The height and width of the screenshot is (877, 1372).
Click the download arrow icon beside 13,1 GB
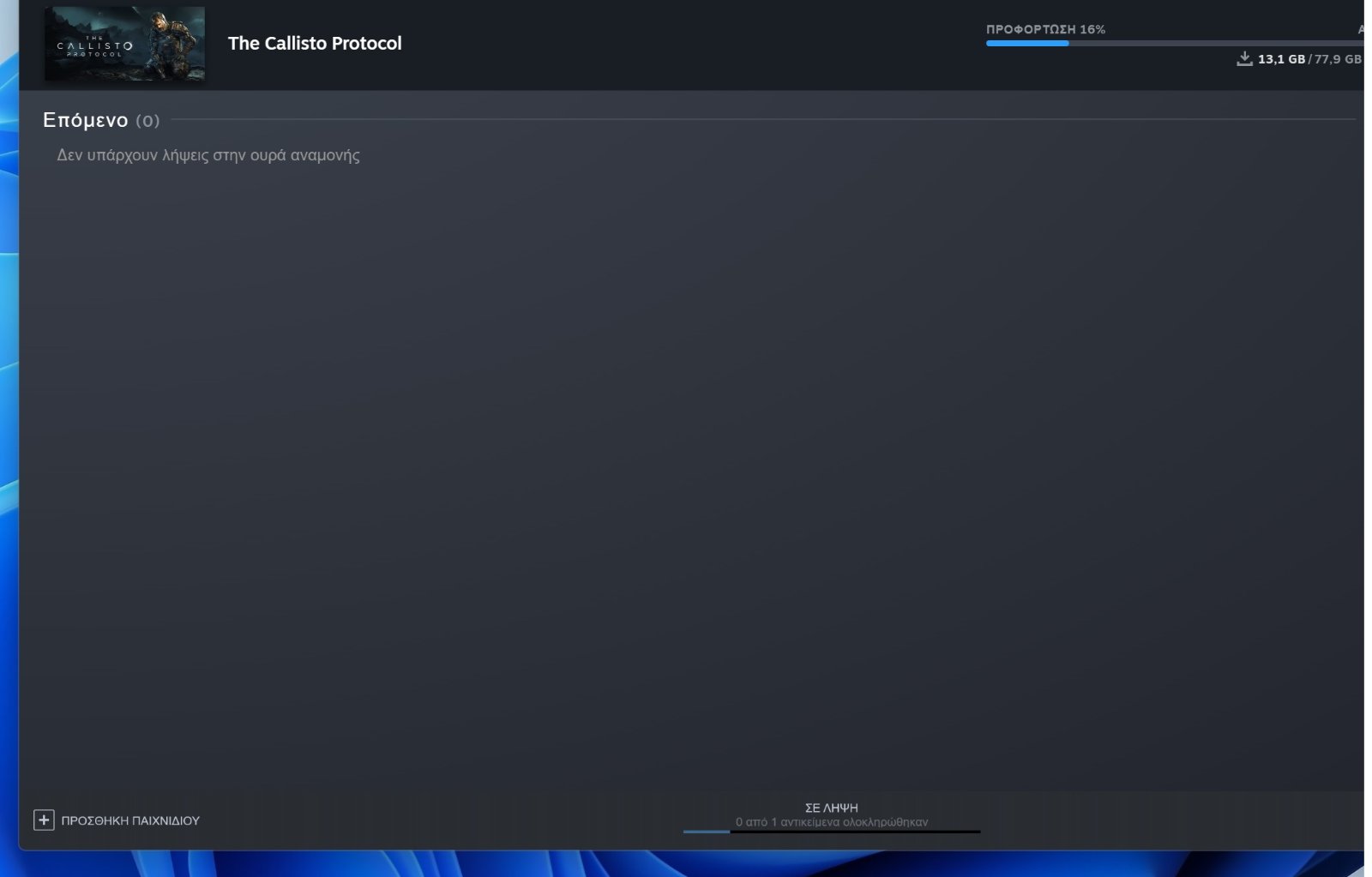click(1244, 58)
